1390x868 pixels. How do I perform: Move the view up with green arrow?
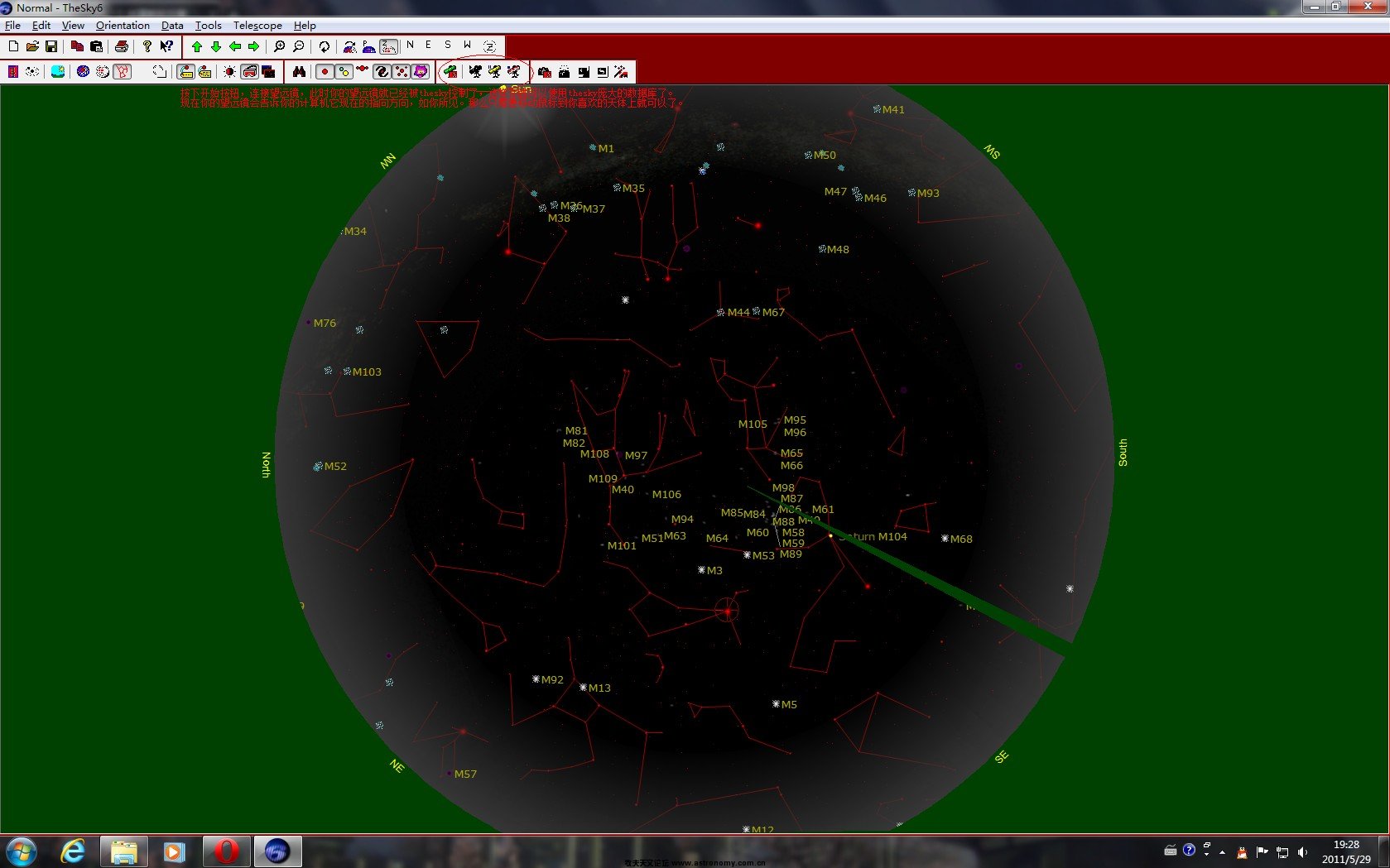(197, 47)
